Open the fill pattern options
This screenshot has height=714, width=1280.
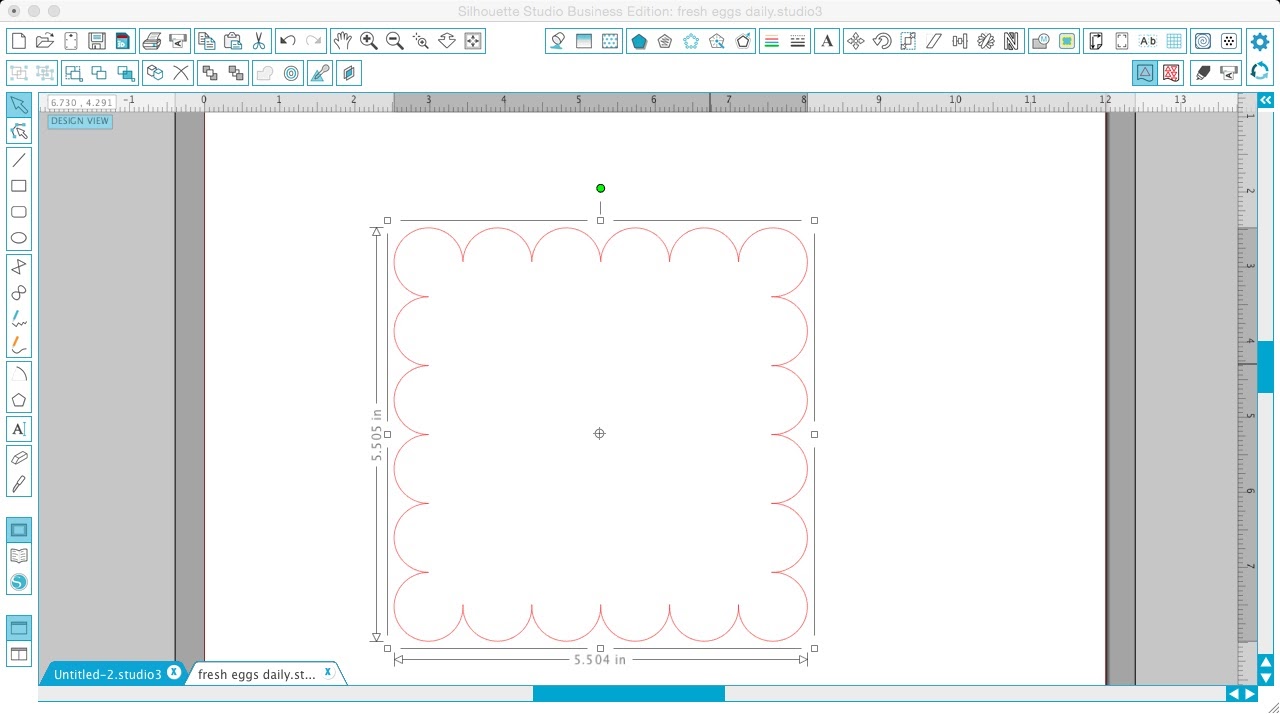[609, 41]
